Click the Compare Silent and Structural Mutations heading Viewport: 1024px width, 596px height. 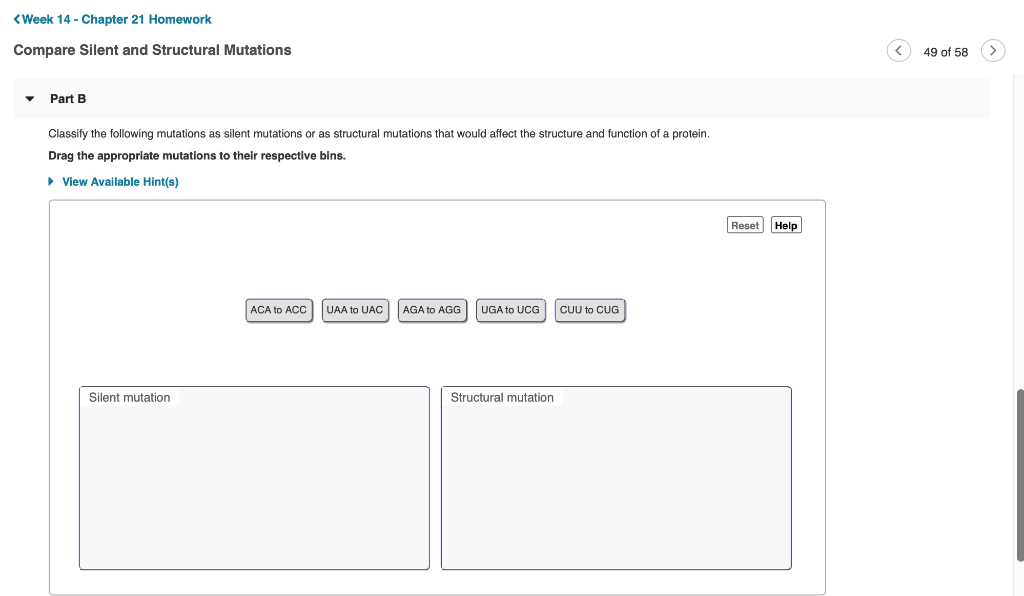(x=152, y=49)
